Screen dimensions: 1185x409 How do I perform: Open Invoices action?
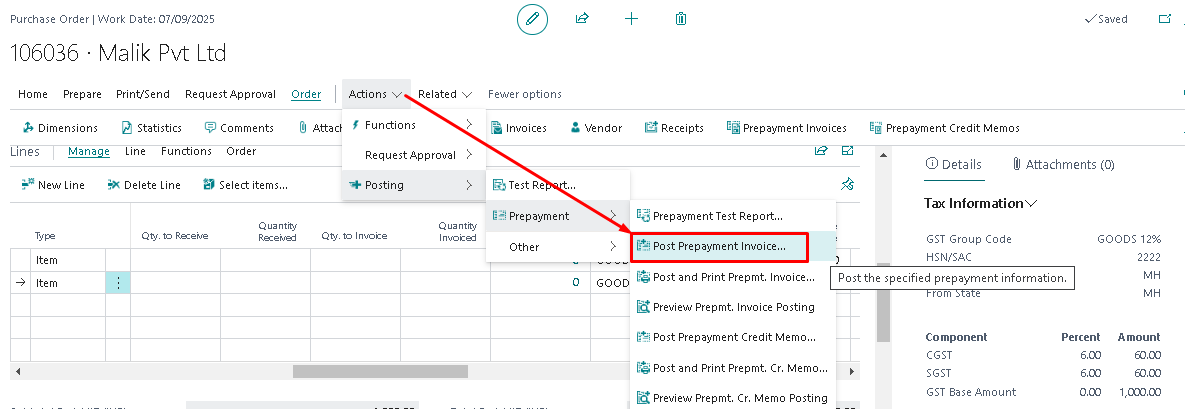click(x=518, y=128)
